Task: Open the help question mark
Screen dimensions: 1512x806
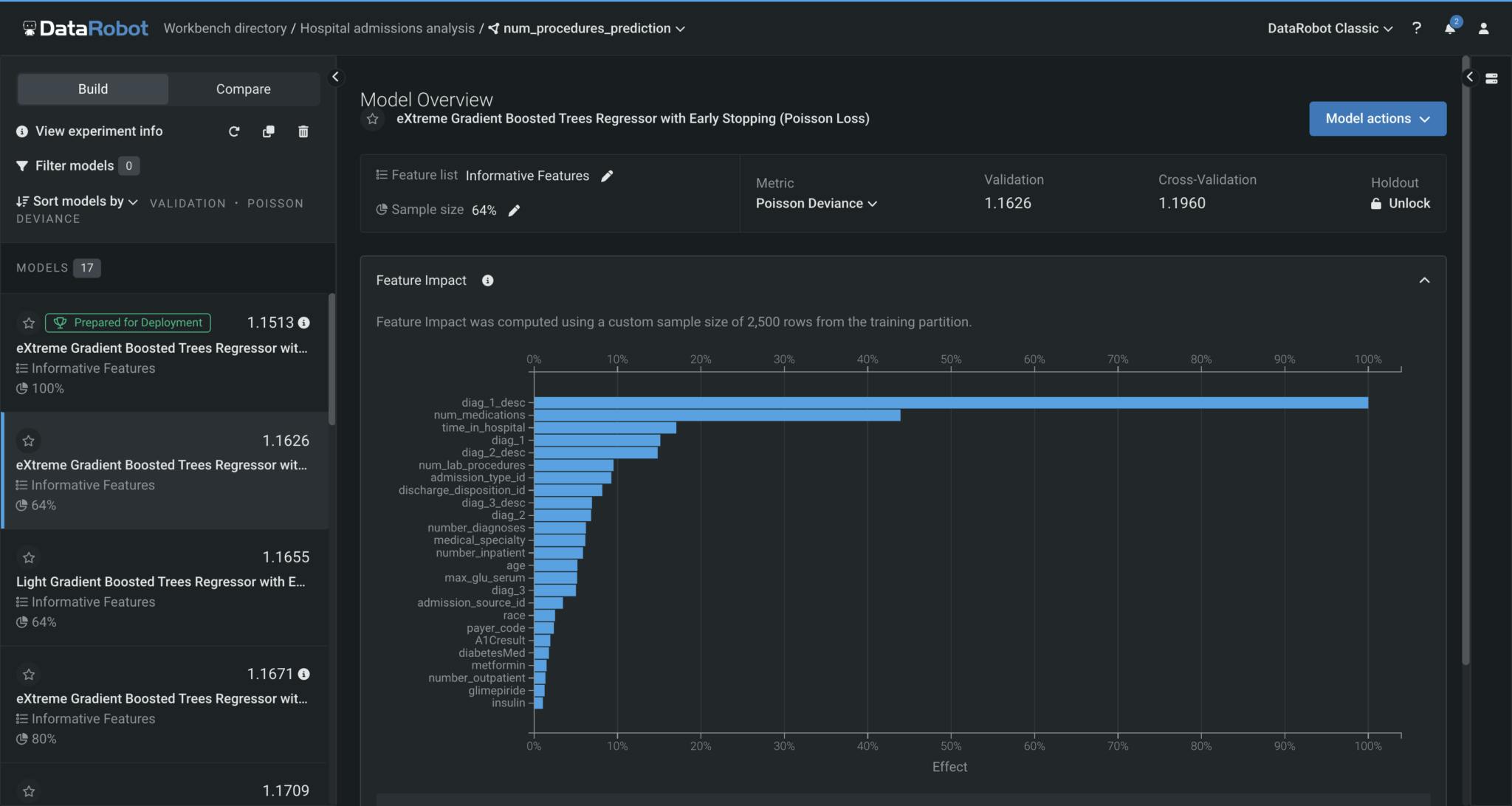Action: 1416,28
